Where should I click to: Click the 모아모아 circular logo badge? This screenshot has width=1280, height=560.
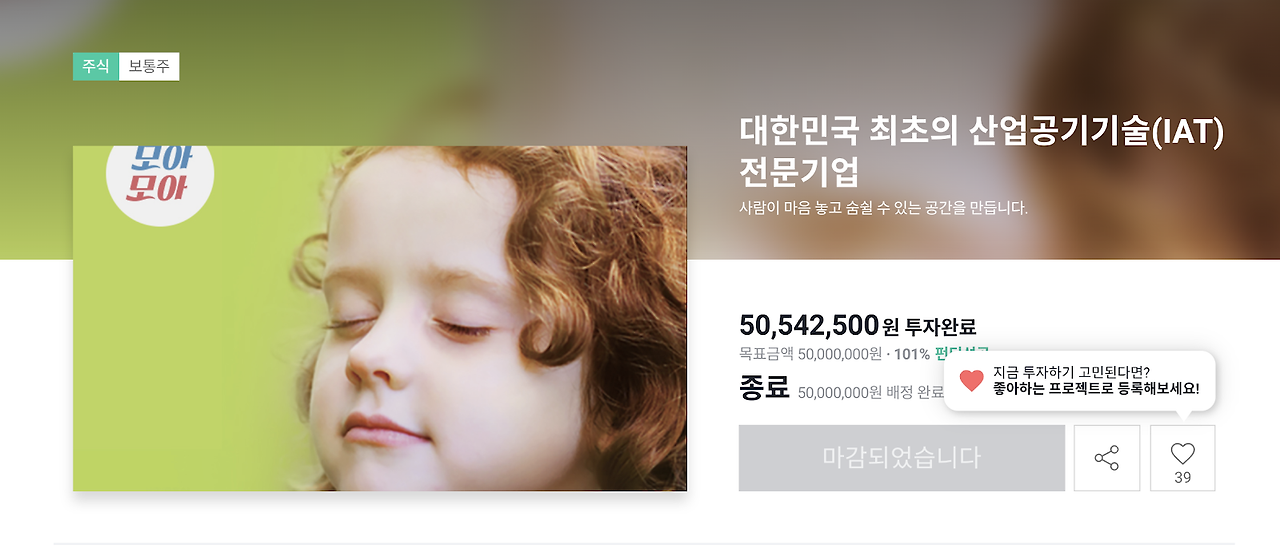pyautogui.click(x=160, y=174)
